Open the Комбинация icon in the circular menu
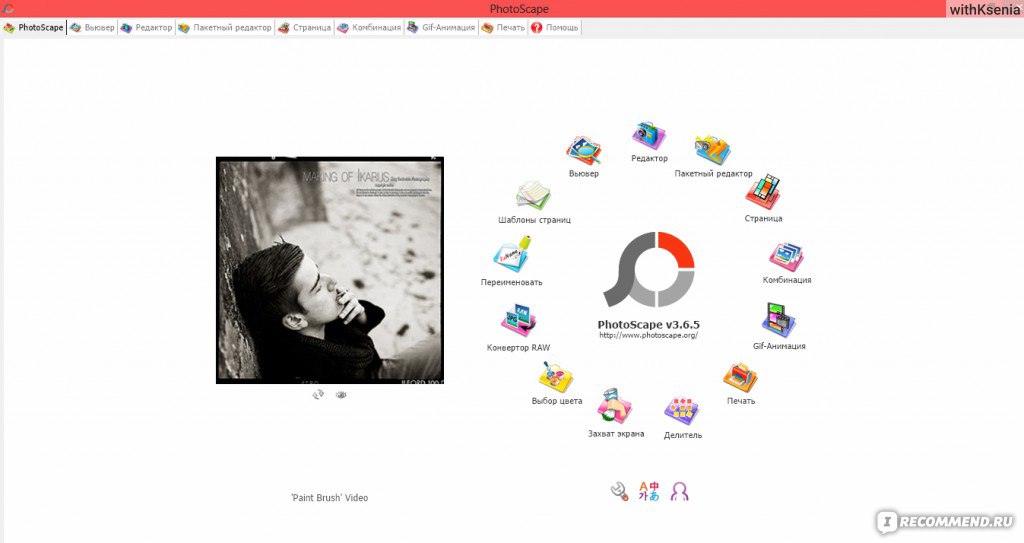This screenshot has width=1024, height=543. coord(786,257)
